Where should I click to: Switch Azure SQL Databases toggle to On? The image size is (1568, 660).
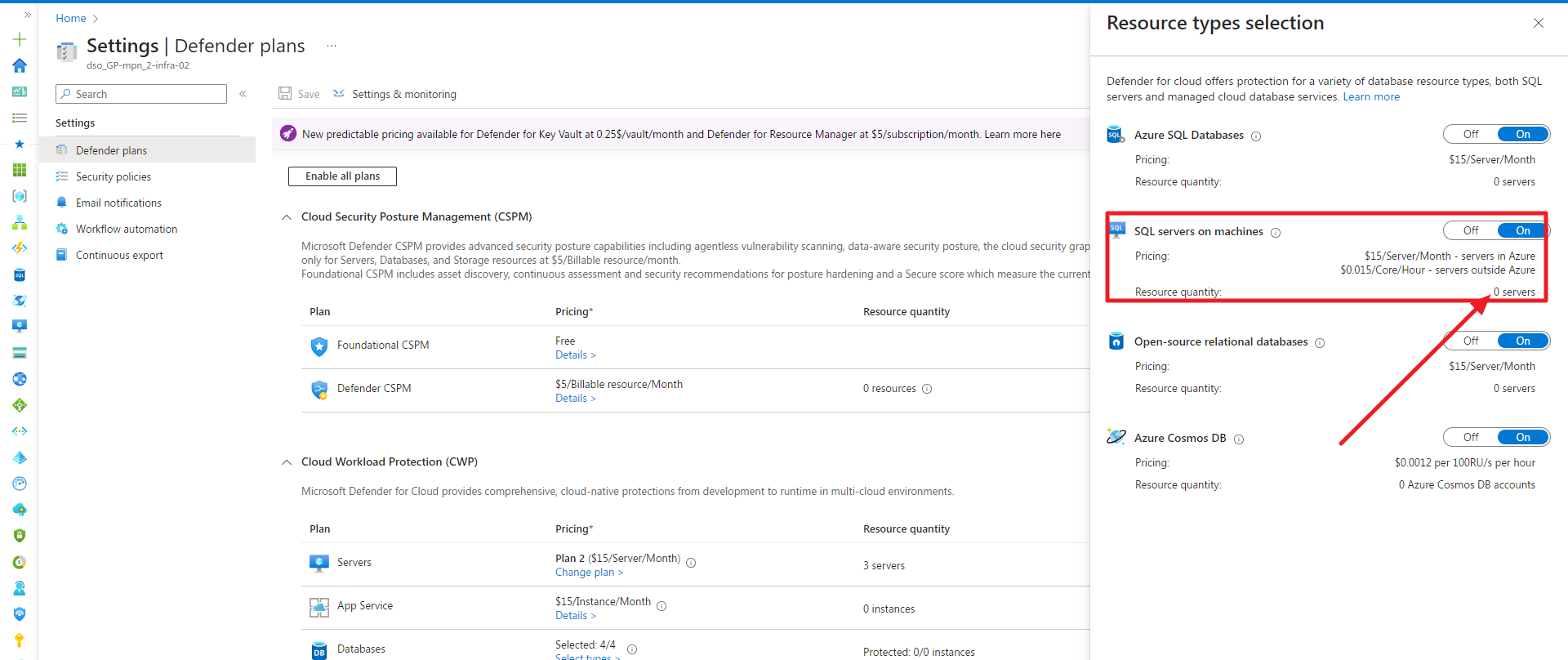(x=1523, y=134)
